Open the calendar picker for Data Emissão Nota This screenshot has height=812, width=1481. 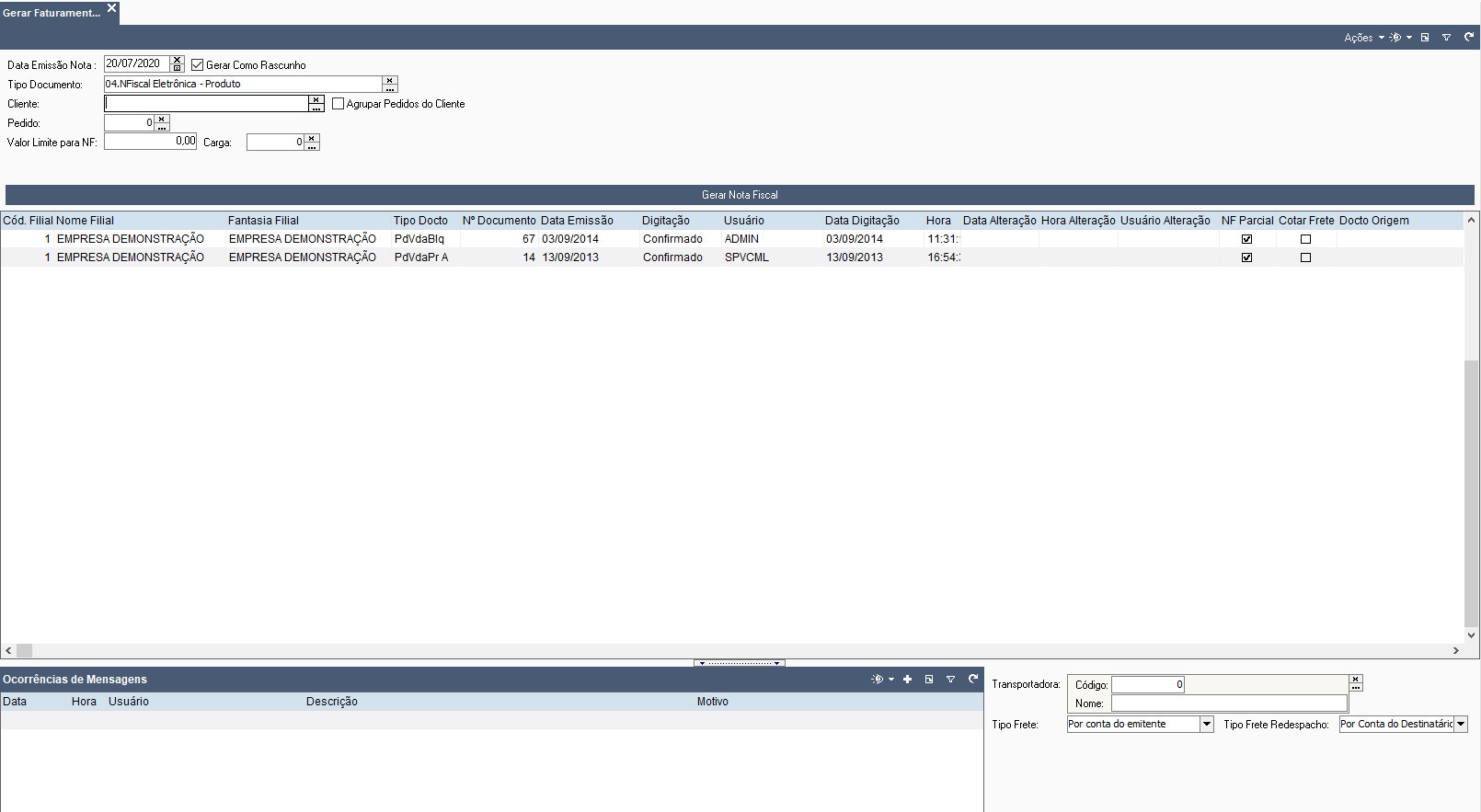pos(178,68)
